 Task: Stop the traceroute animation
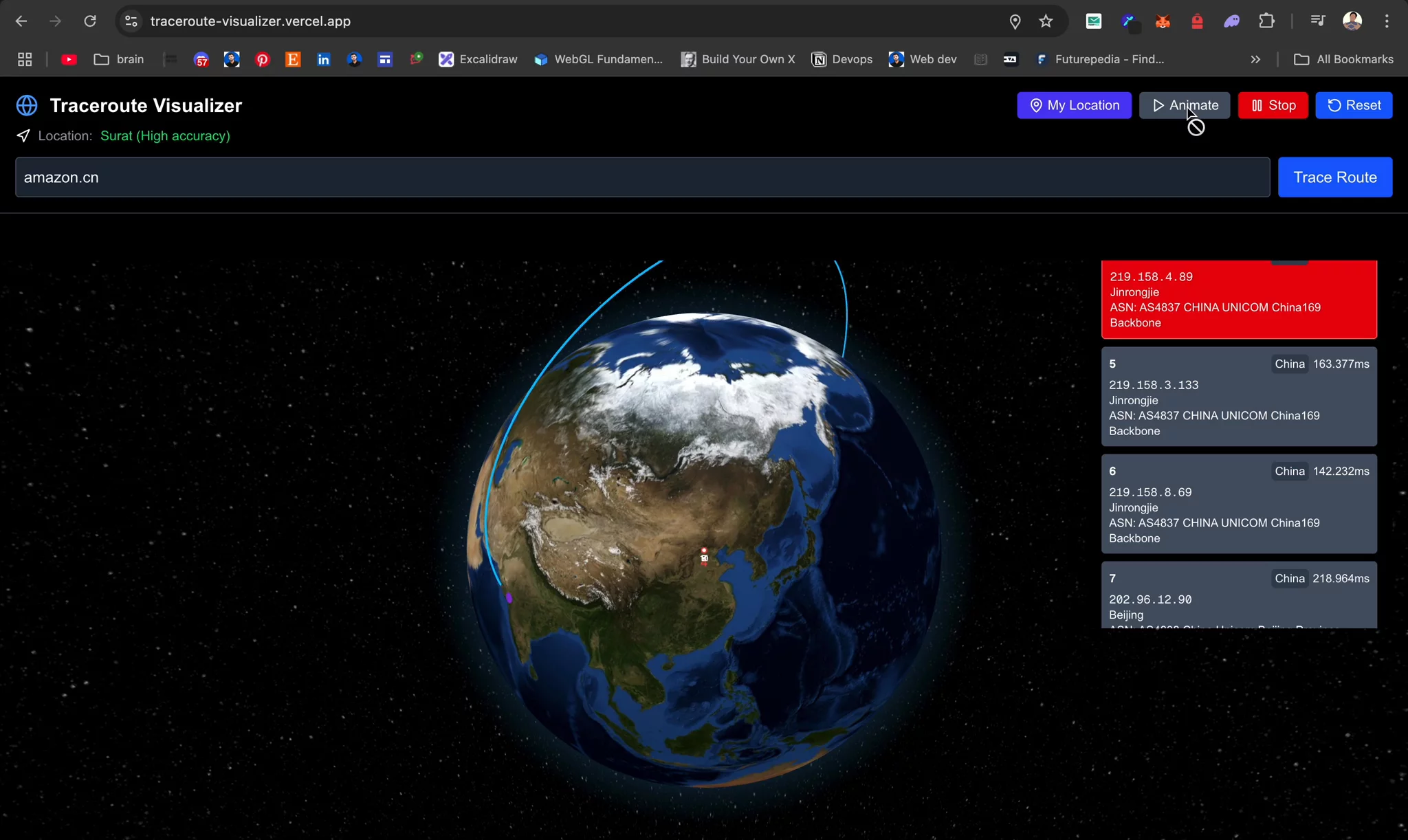coord(1271,105)
